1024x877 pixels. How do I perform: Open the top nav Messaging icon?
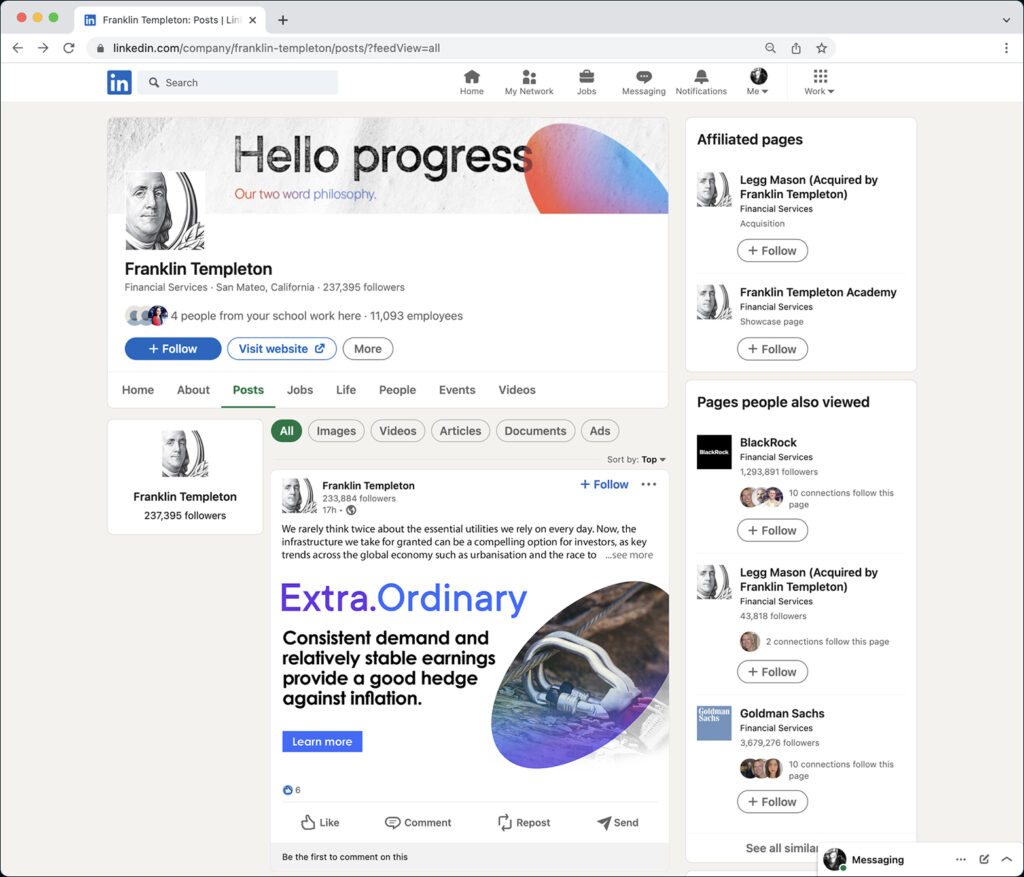643,82
